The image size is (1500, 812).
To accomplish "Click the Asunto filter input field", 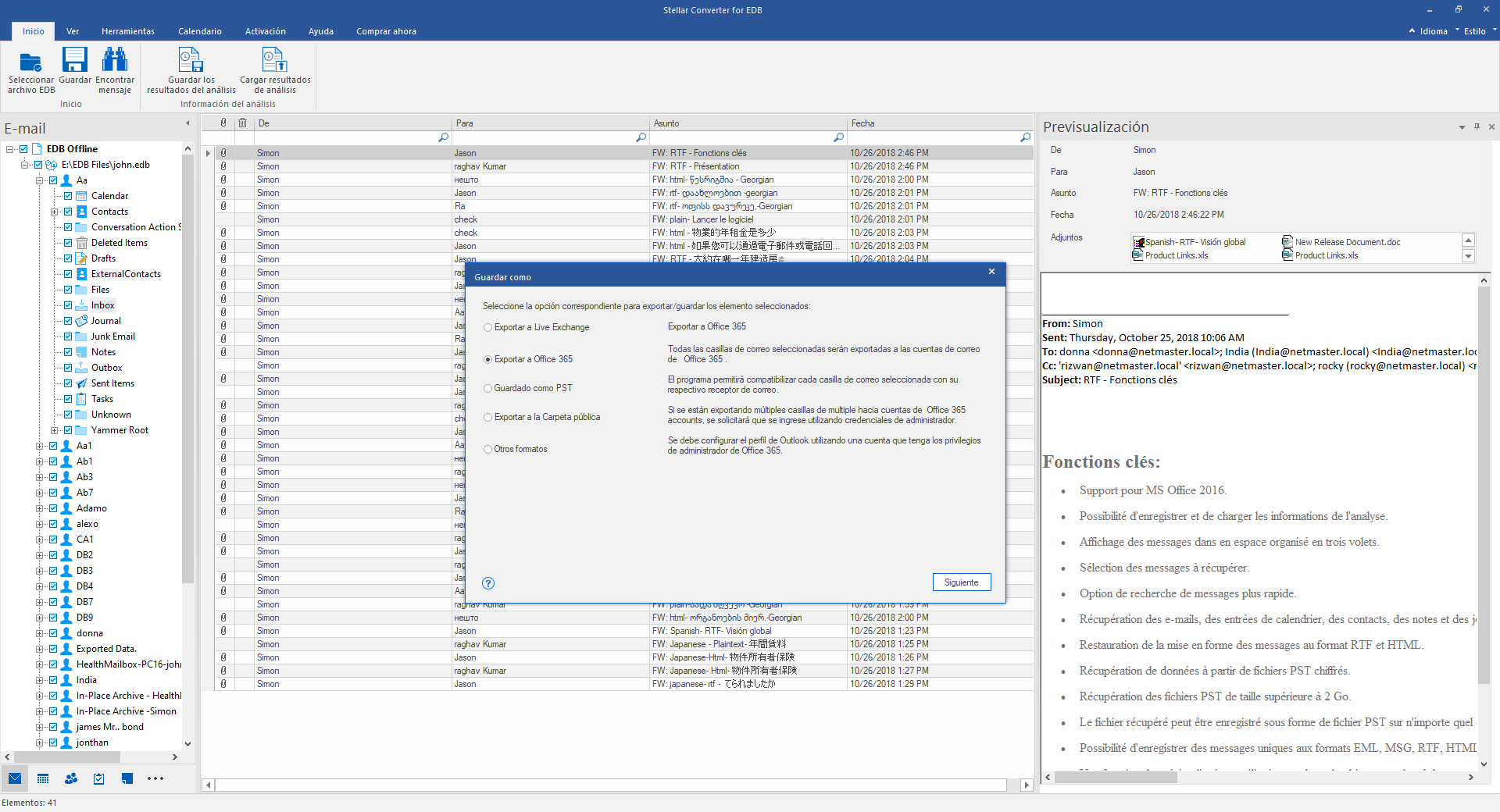I will coord(741,137).
